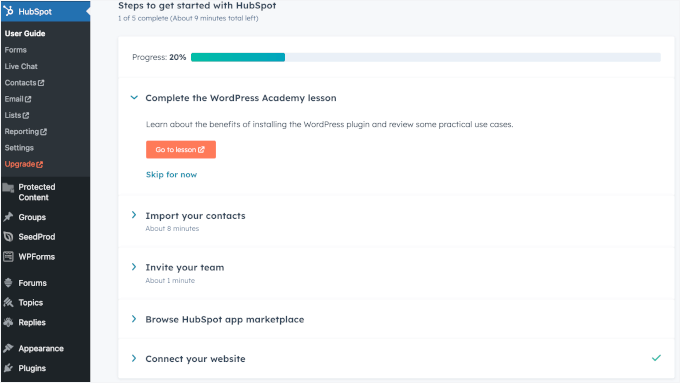The width and height of the screenshot is (680, 383).
Task: Click the Topics icon in sidebar
Action: click(x=8, y=303)
